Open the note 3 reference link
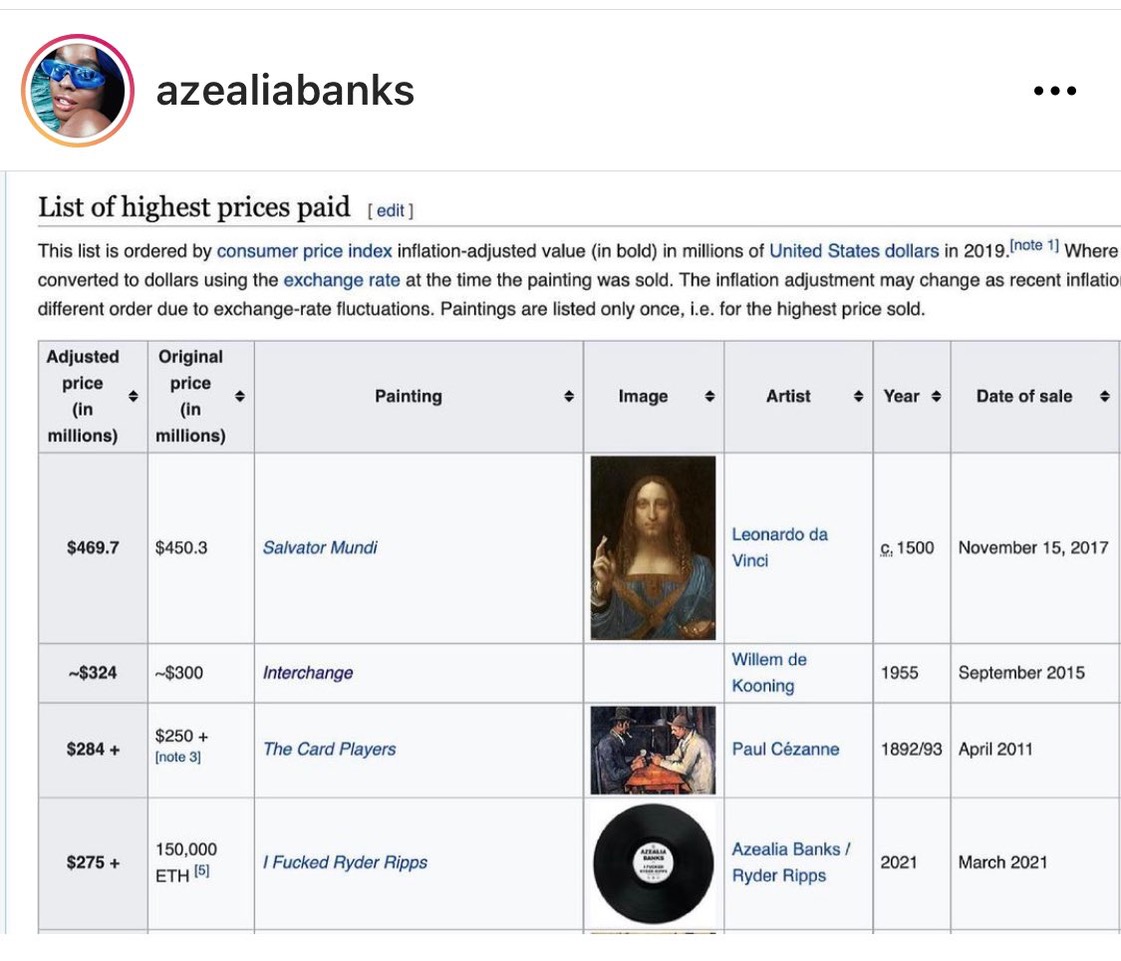The width and height of the screenshot is (1121, 961). [178, 757]
